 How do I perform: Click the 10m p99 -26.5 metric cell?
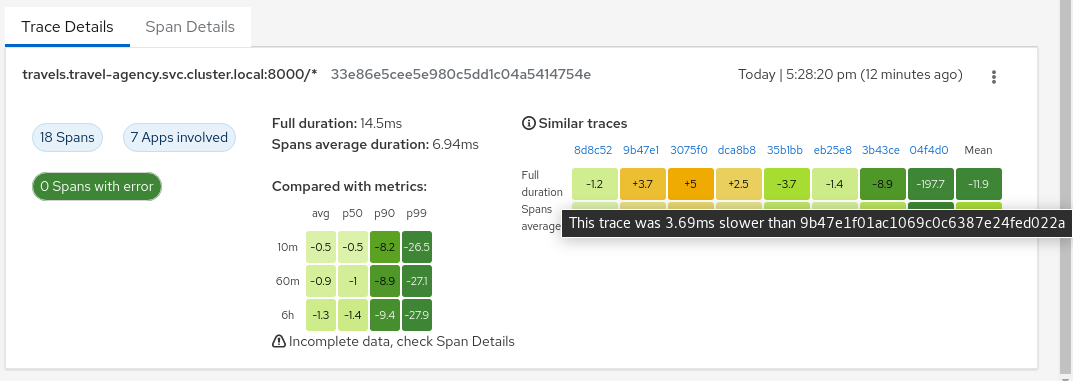click(417, 247)
